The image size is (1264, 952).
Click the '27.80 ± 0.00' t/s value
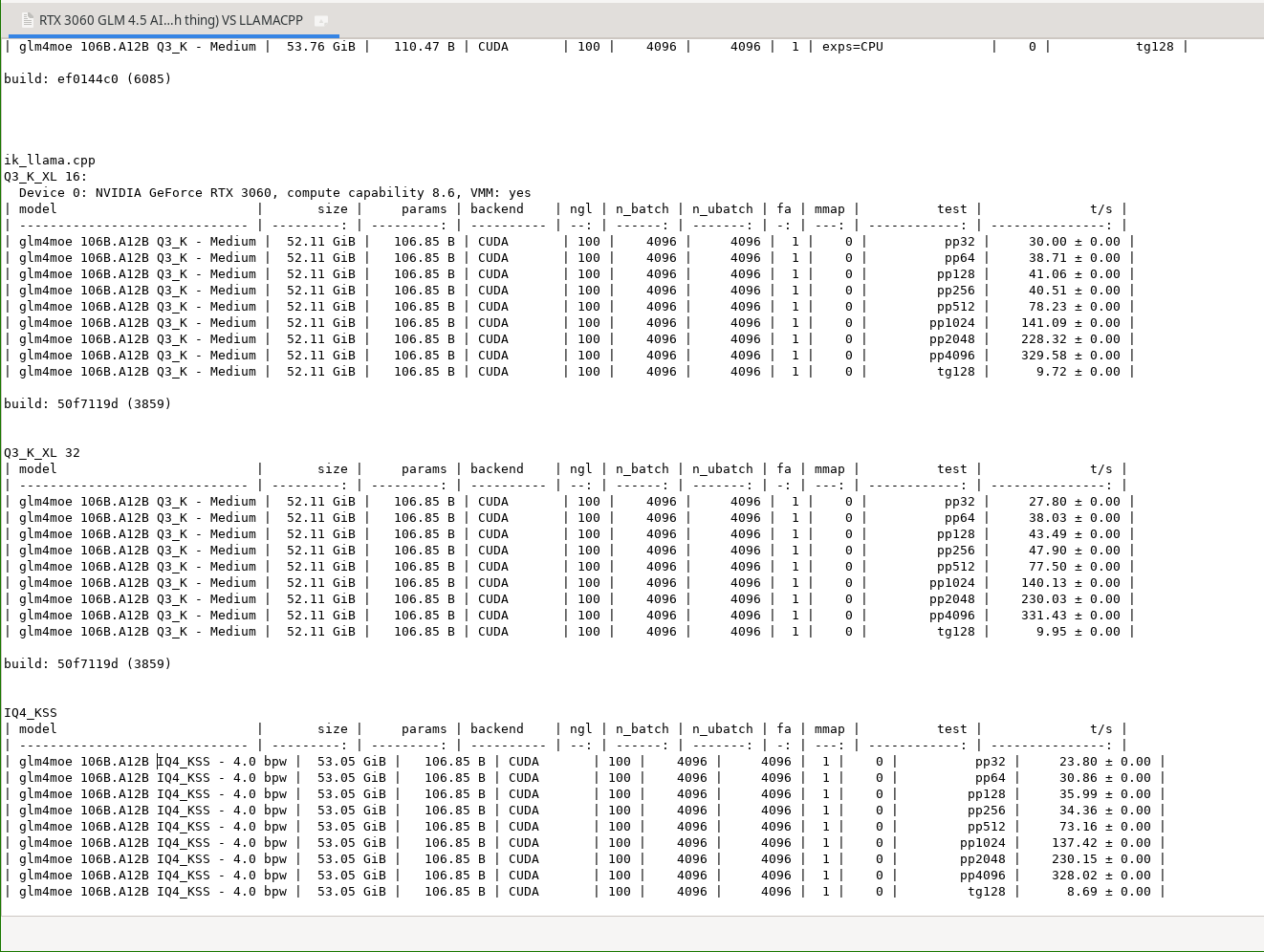[1075, 502]
